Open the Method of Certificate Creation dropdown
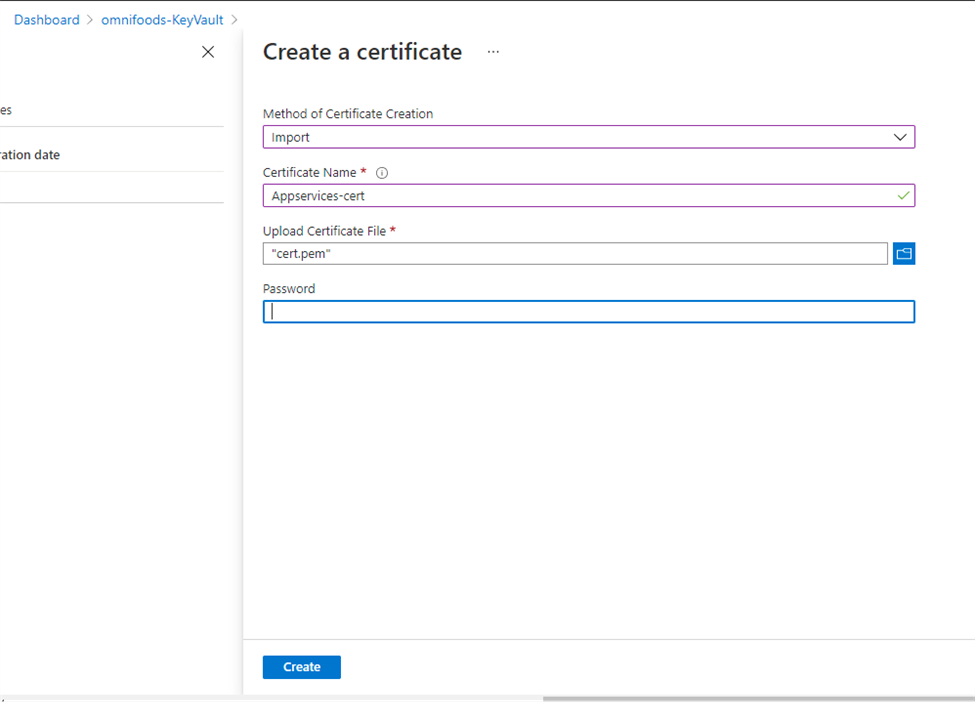975x702 pixels. (588, 137)
